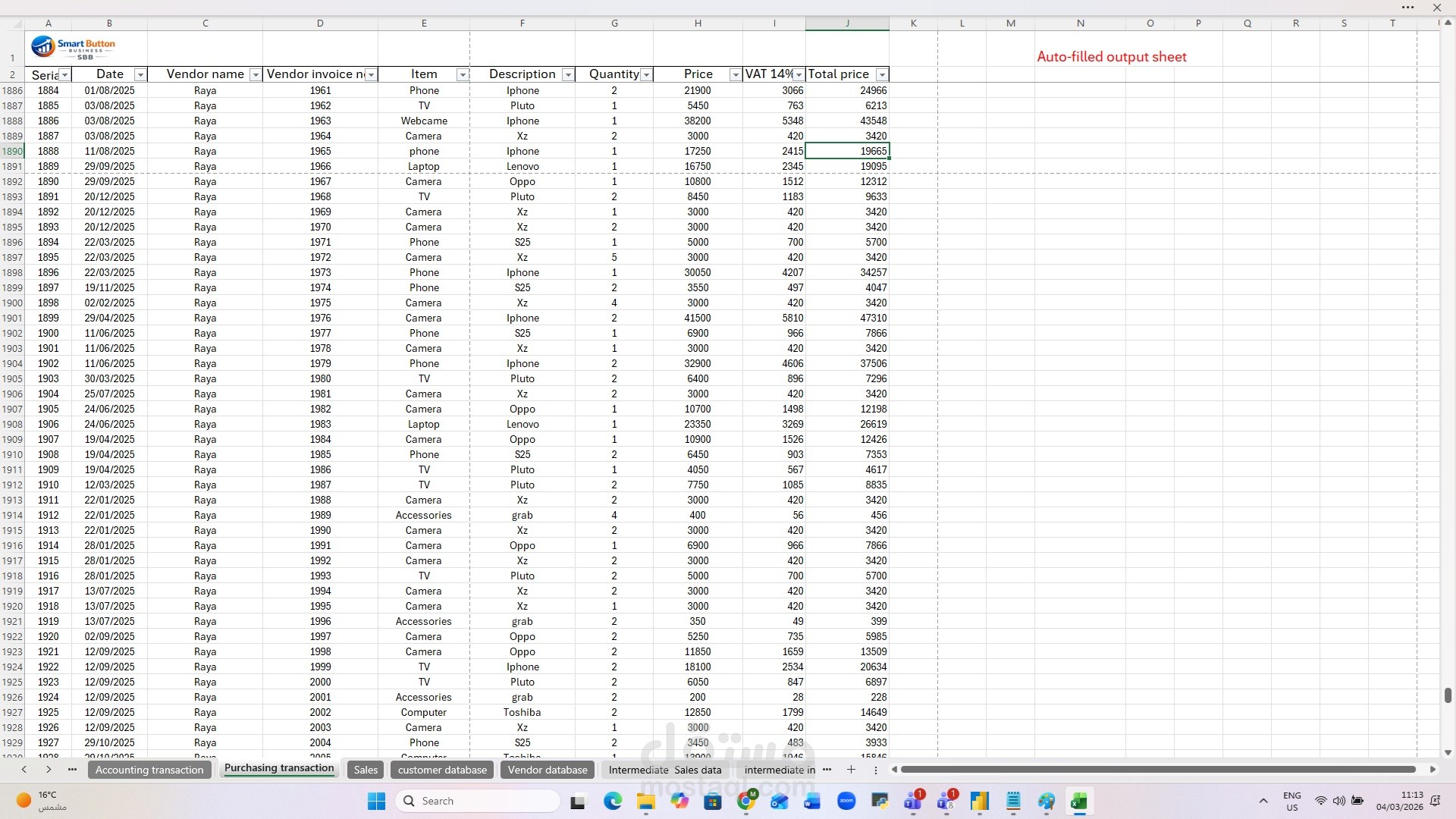Image resolution: width=1456 pixels, height=819 pixels.
Task: Open Paint app from the taskbar
Action: (x=1046, y=801)
